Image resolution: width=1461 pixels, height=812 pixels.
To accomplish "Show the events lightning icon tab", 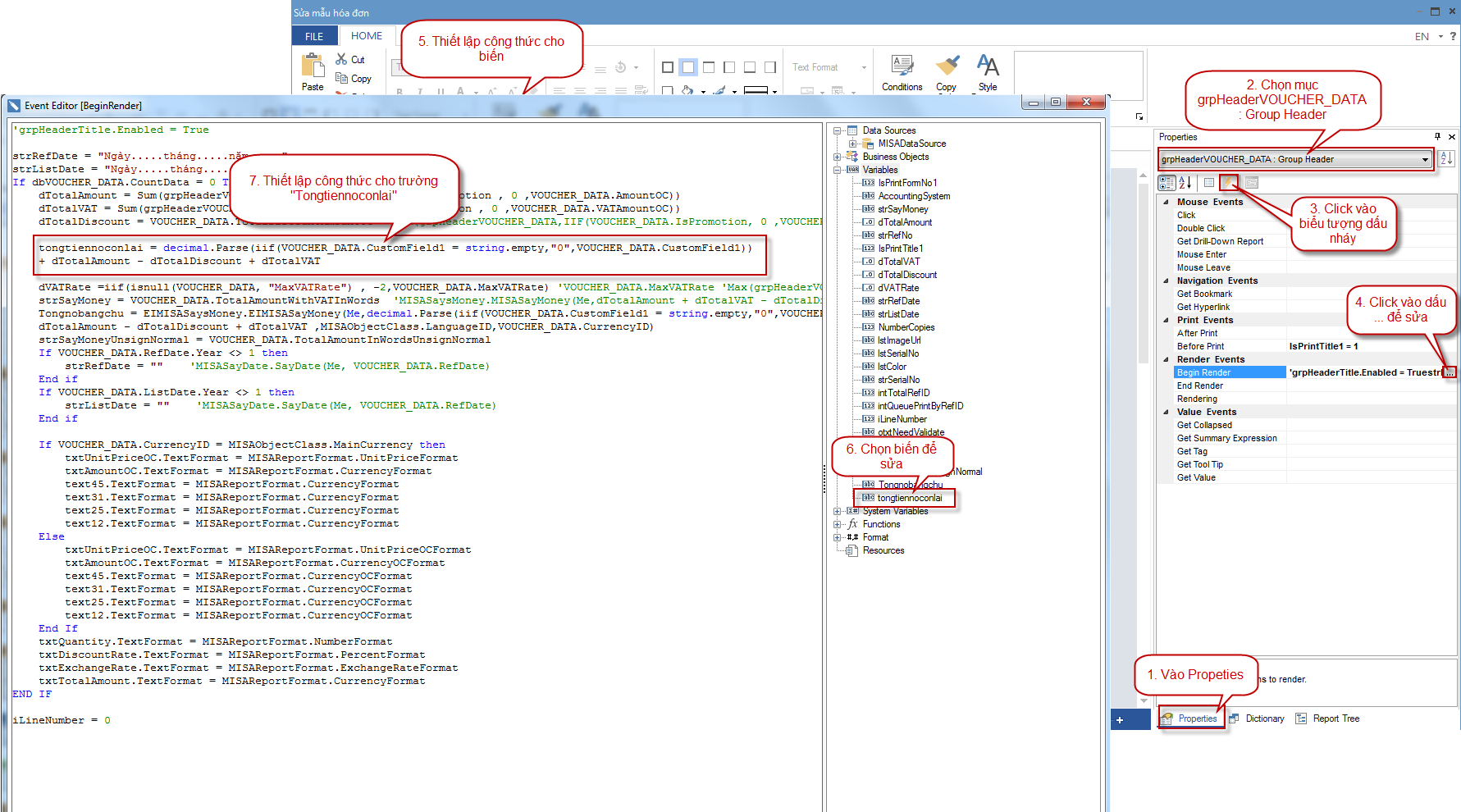I will tap(1229, 183).
